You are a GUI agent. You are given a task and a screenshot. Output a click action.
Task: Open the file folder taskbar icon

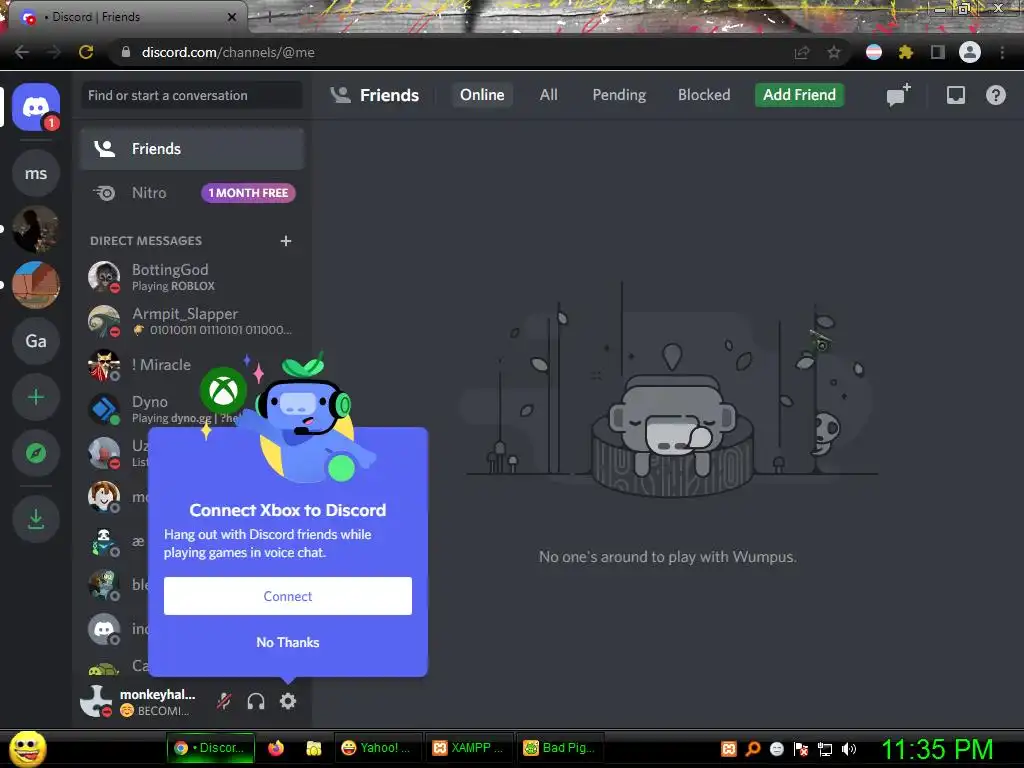coord(314,748)
